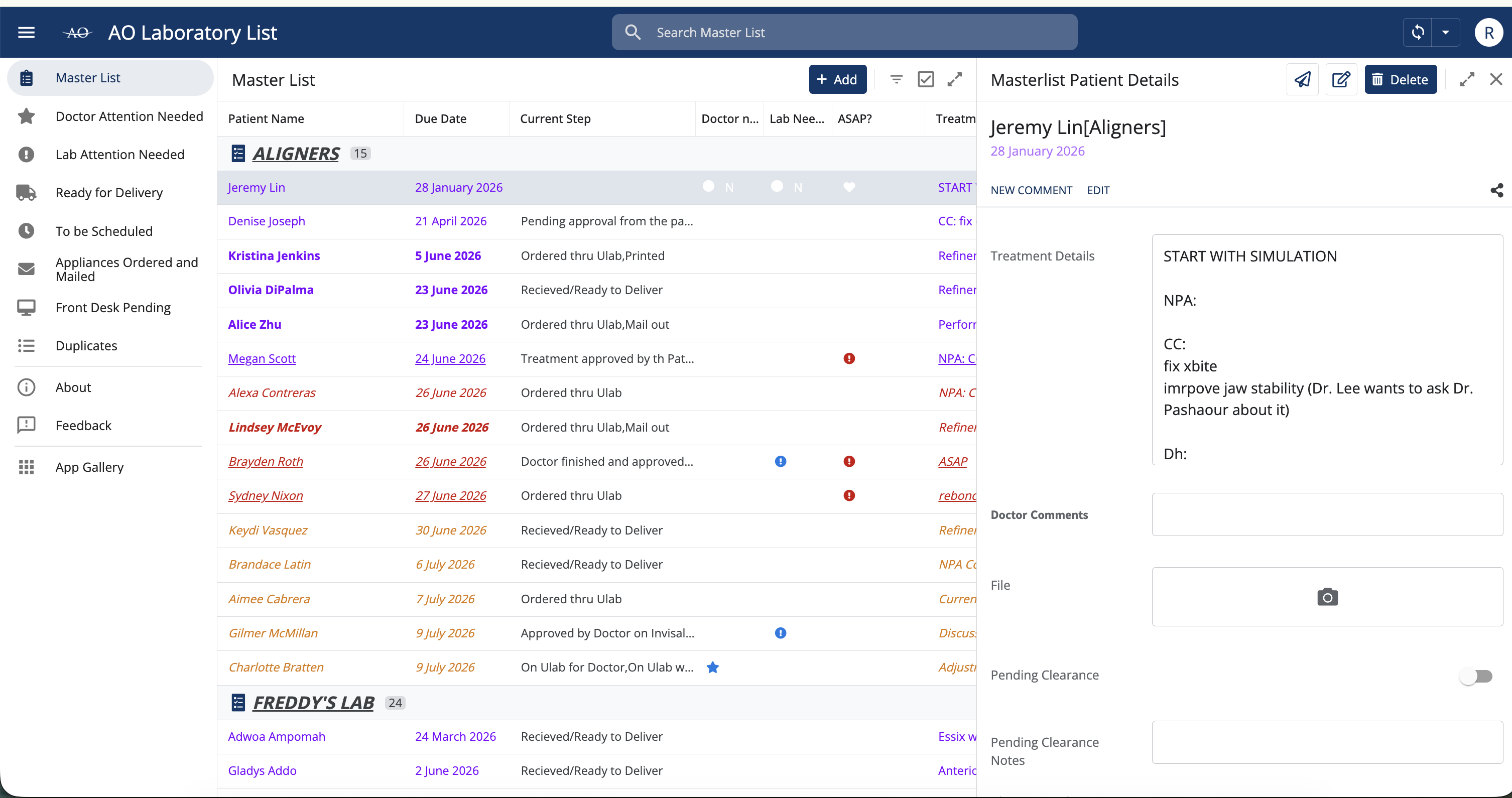The height and width of the screenshot is (798, 1512).
Task: Click the ALIGNERS group list icon
Action: tap(238, 154)
